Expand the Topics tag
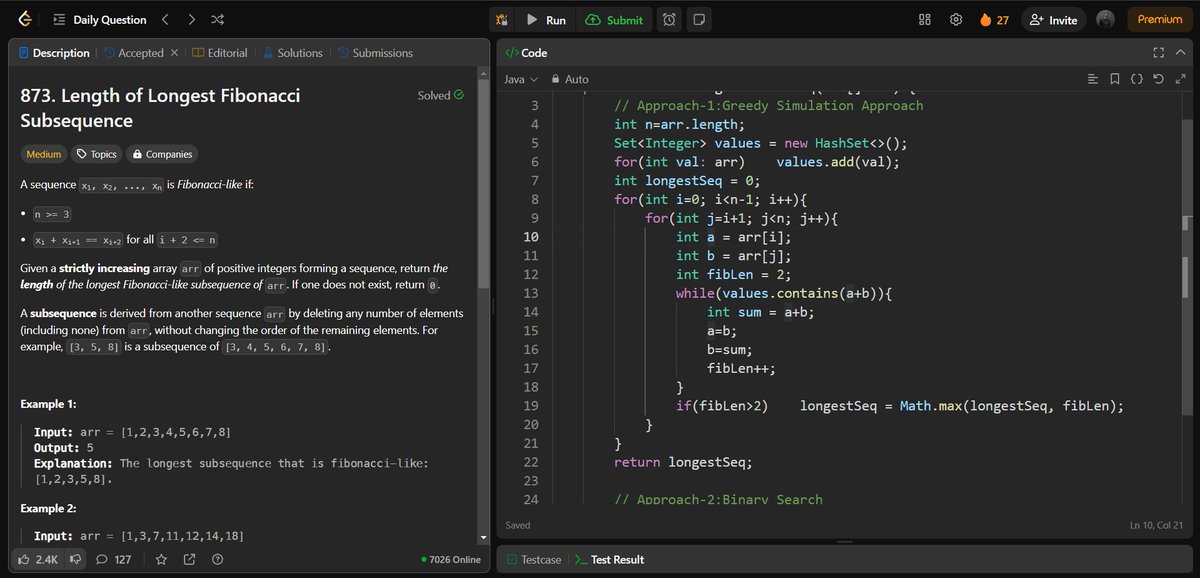 [97, 154]
